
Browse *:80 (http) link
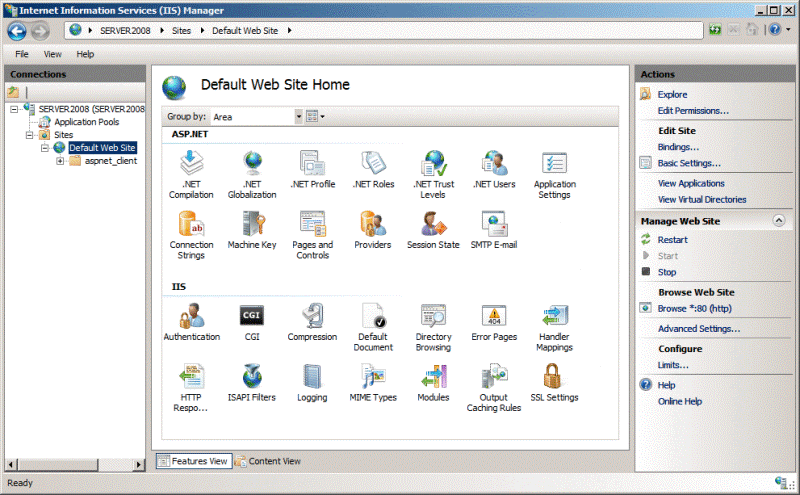click(694, 309)
